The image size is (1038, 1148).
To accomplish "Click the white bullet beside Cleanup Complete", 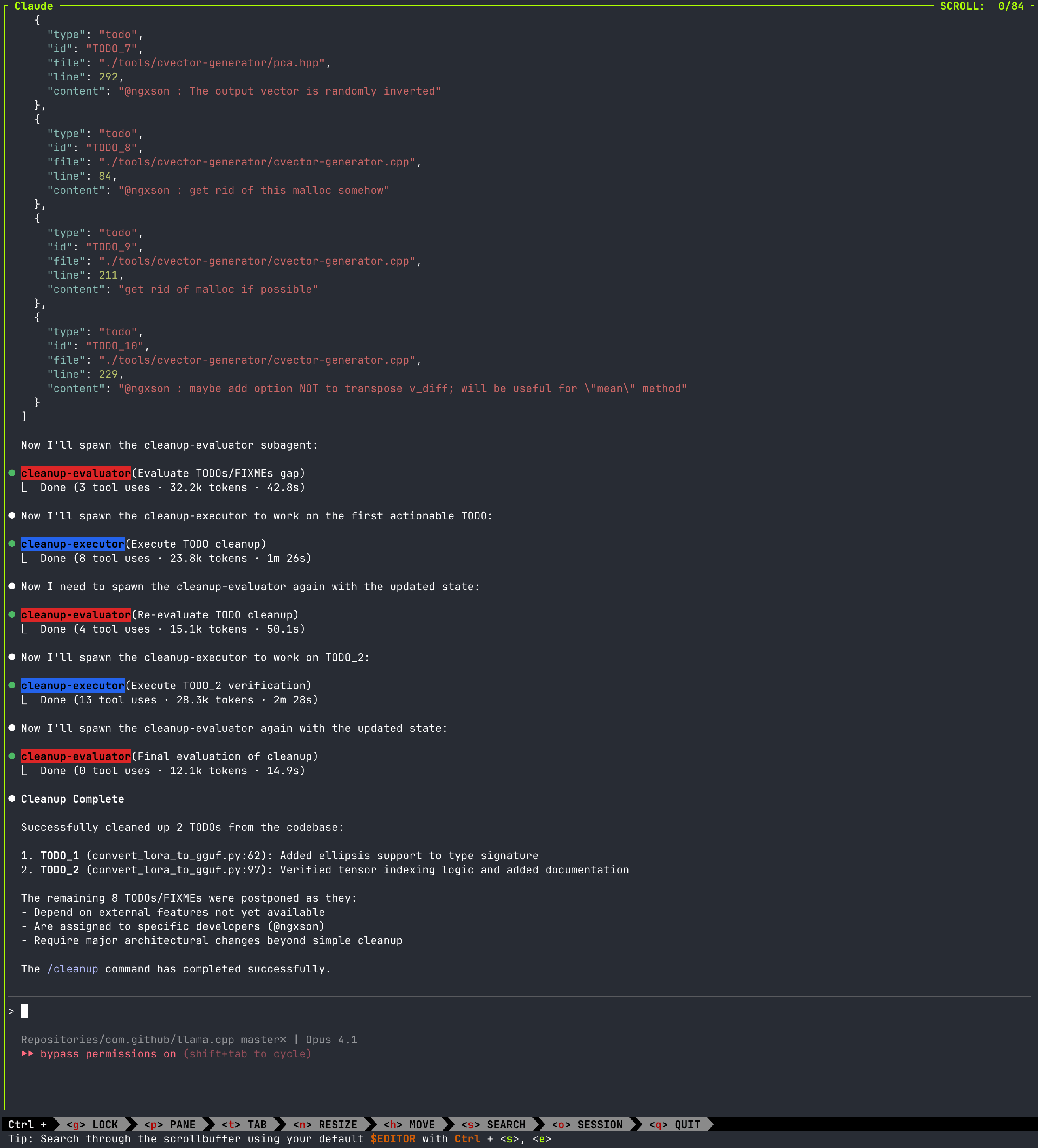I will [x=12, y=799].
